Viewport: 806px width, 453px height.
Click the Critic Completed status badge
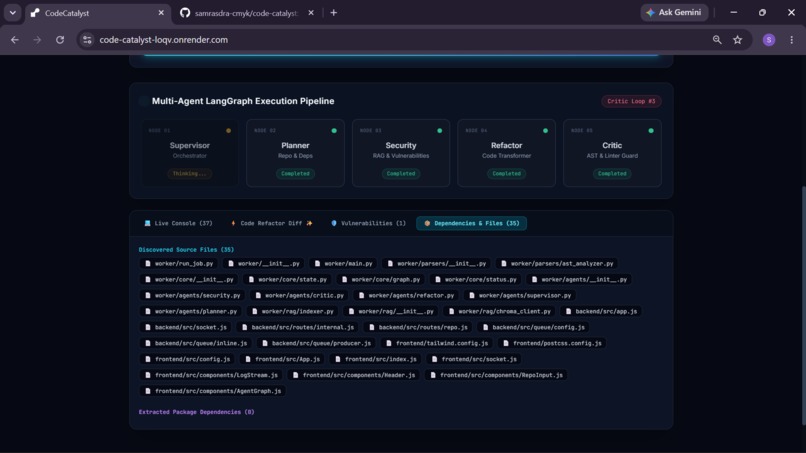pos(612,174)
